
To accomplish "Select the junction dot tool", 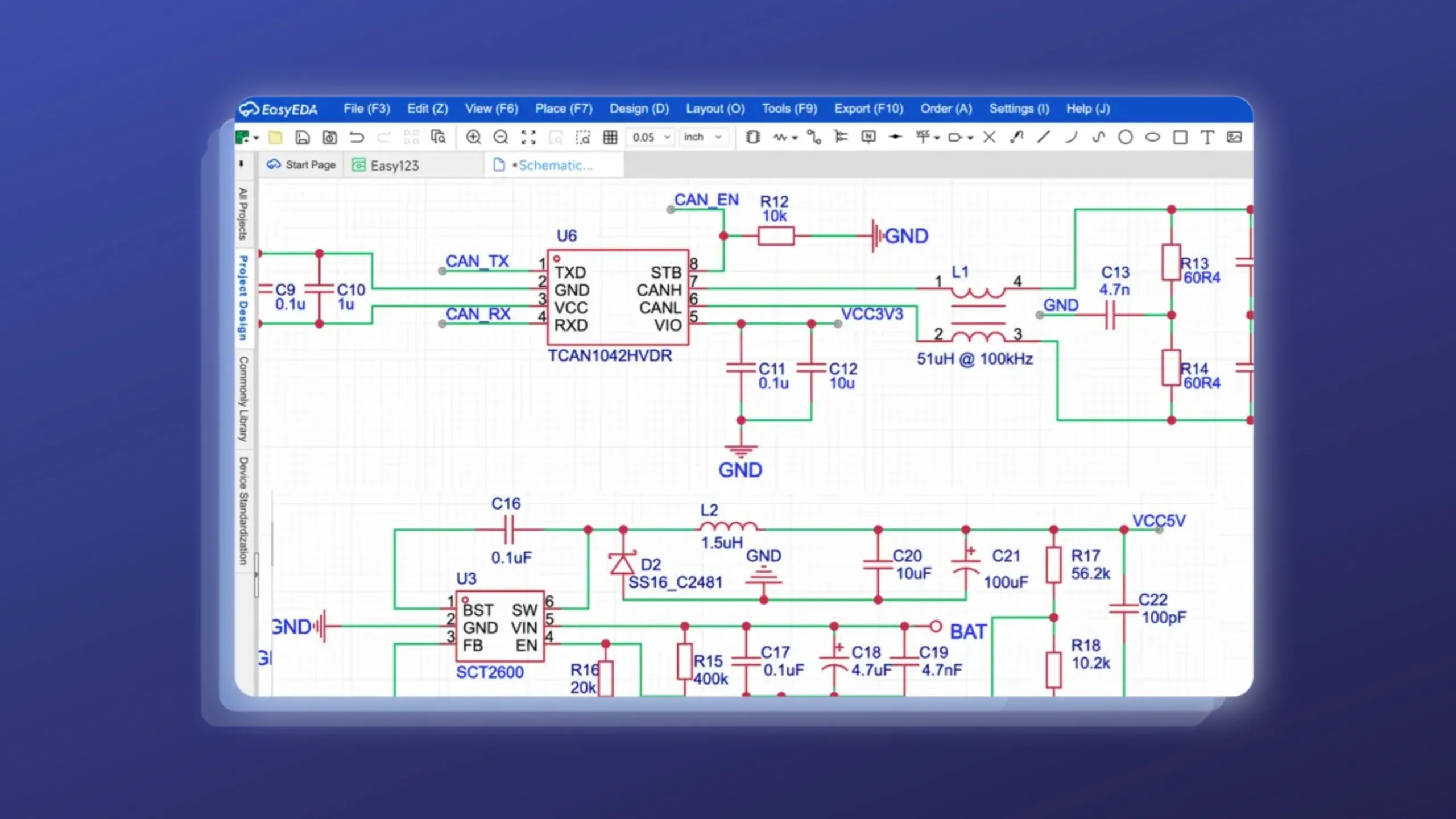I will coord(896,137).
